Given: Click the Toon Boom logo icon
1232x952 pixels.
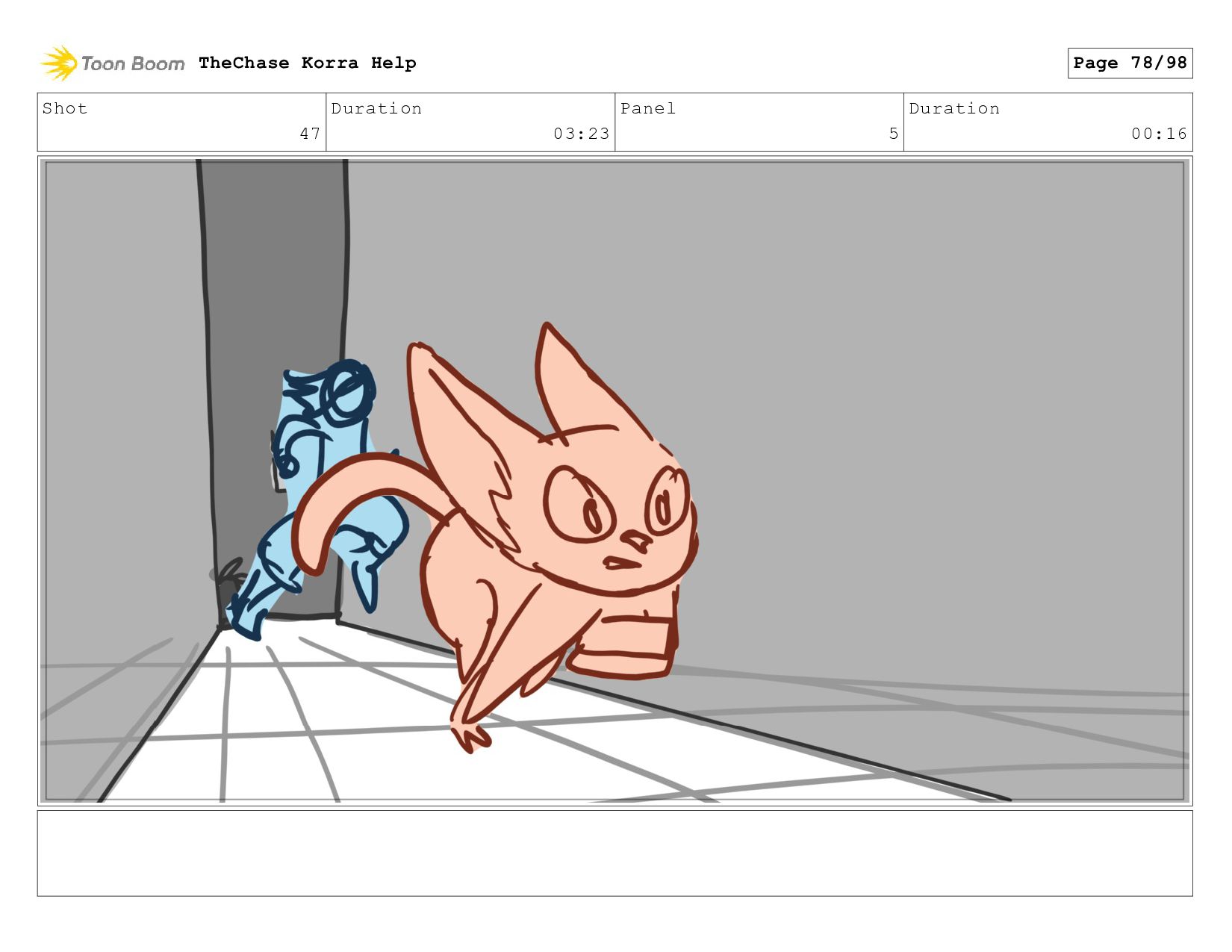Looking at the screenshot, I should click(59, 63).
